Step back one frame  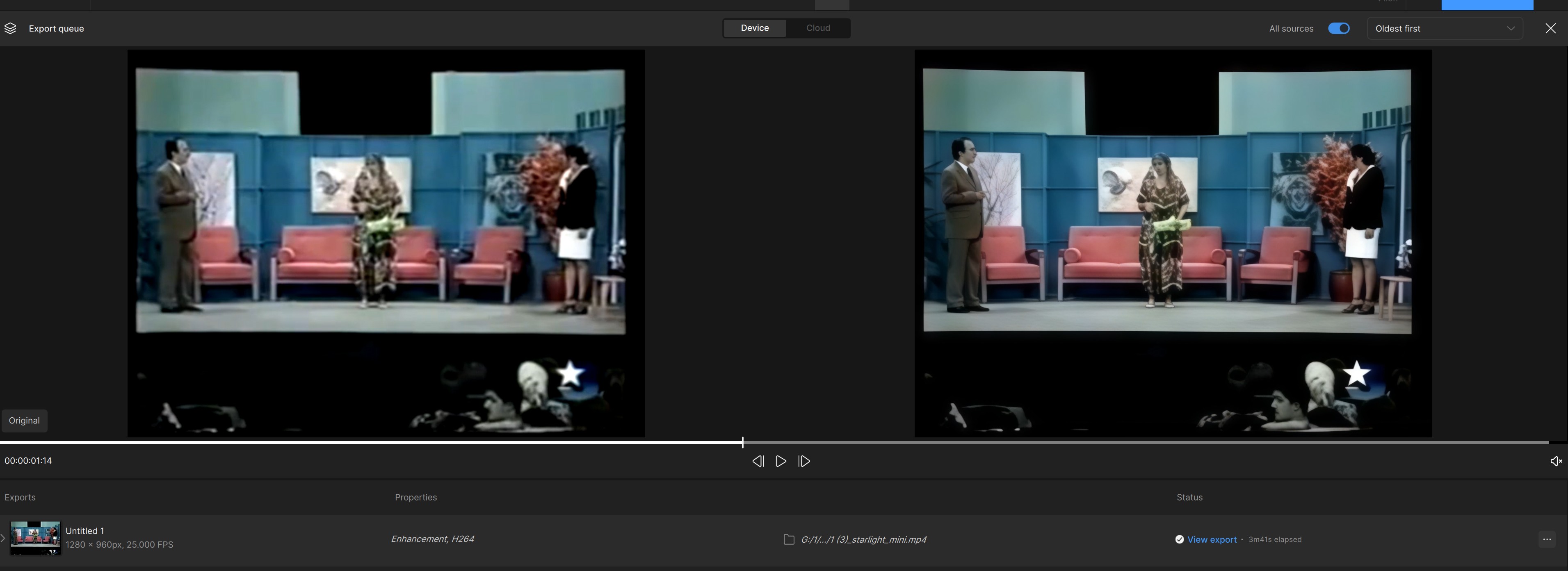pos(758,462)
